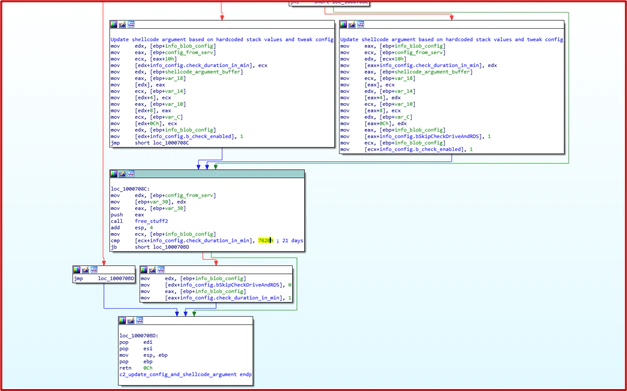Click 'mov [edx+info_config.check_duration_in_min], ecx' line
The image size is (627, 391).
(x=189, y=65)
